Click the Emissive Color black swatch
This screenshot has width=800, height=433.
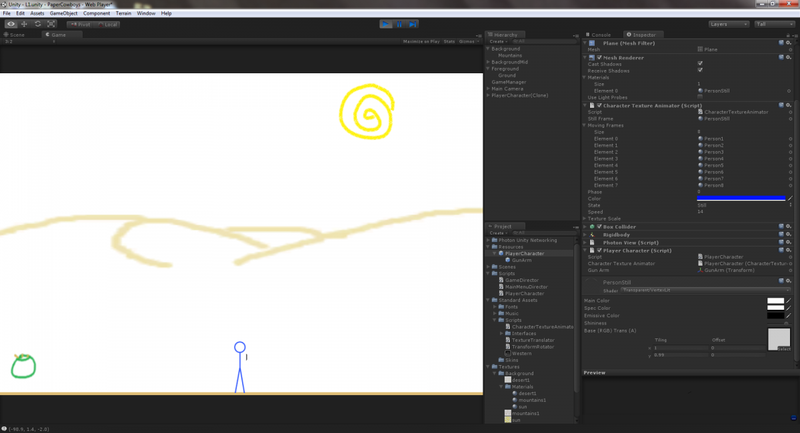click(776, 316)
